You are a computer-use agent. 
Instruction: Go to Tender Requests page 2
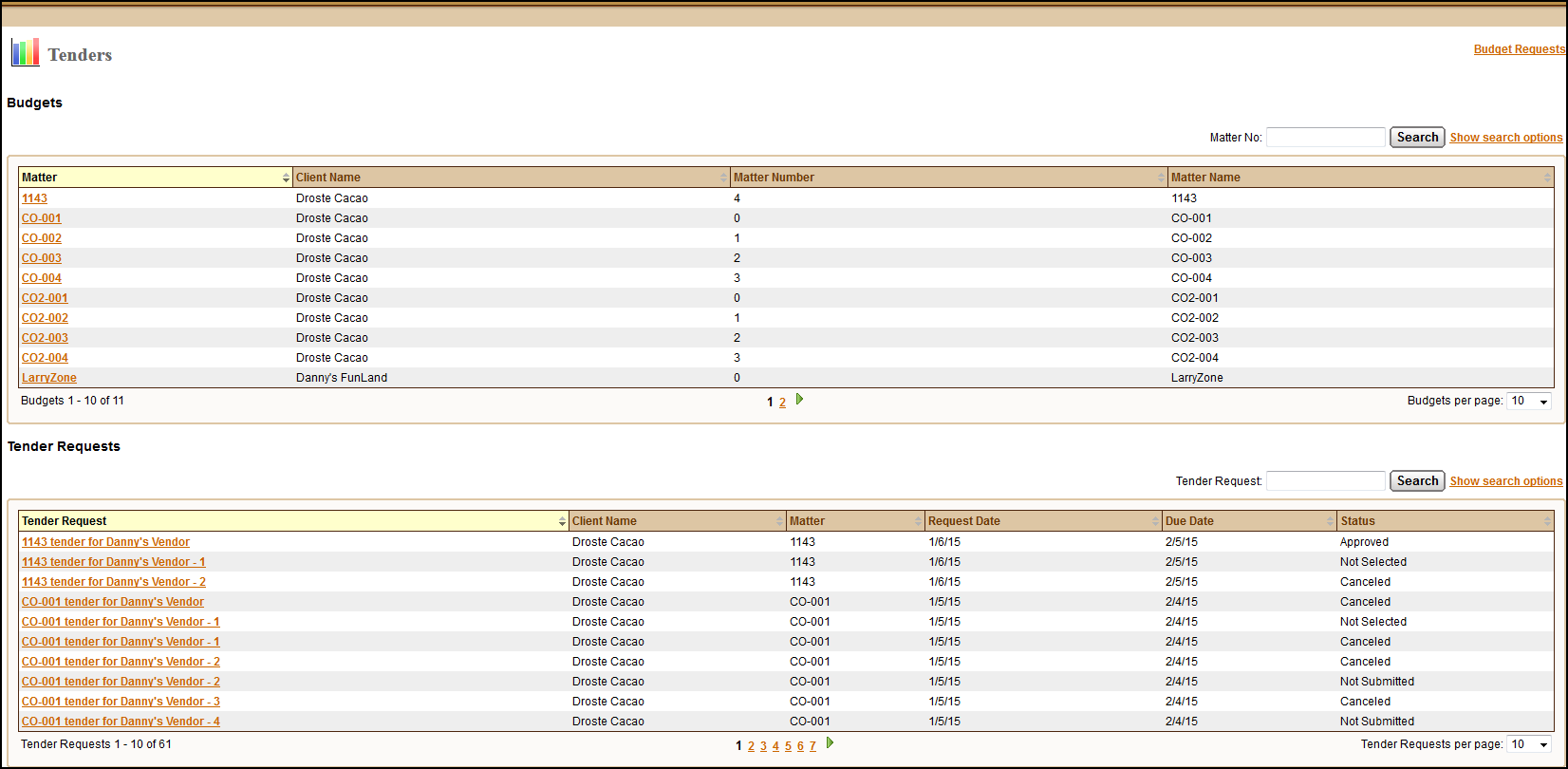pyautogui.click(x=751, y=746)
